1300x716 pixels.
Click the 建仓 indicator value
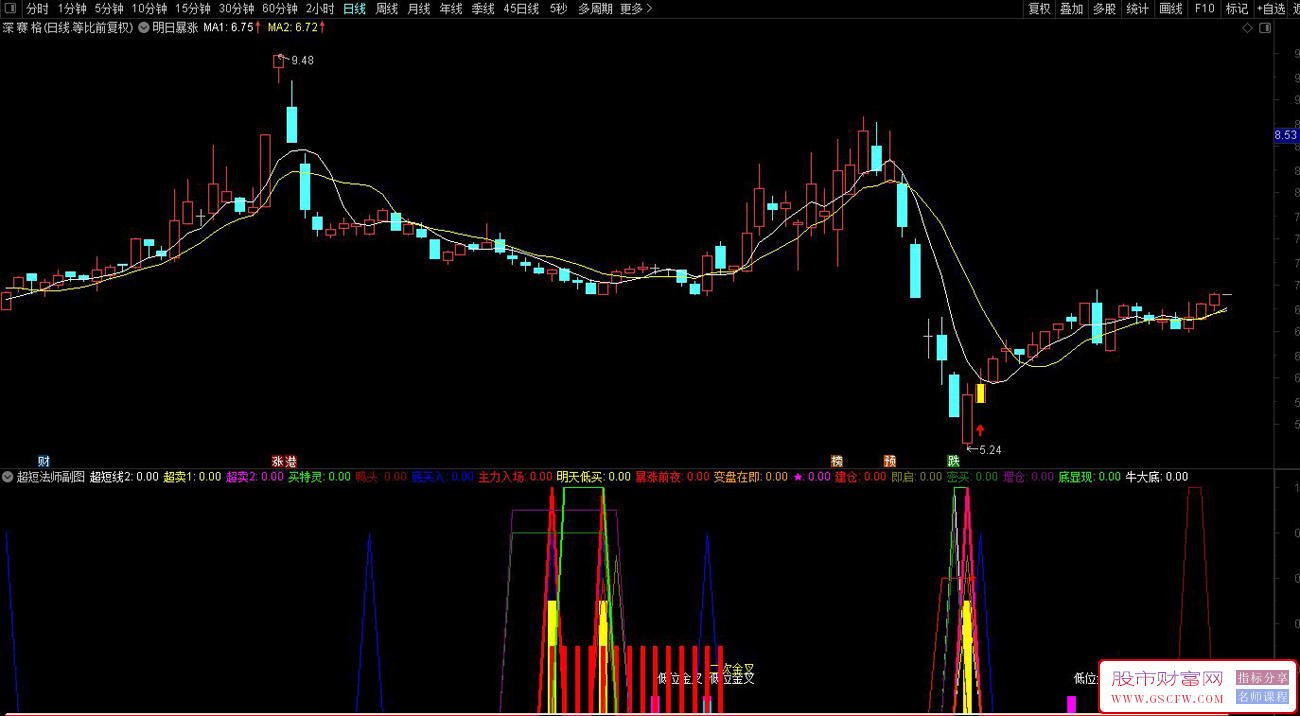[x=860, y=477]
